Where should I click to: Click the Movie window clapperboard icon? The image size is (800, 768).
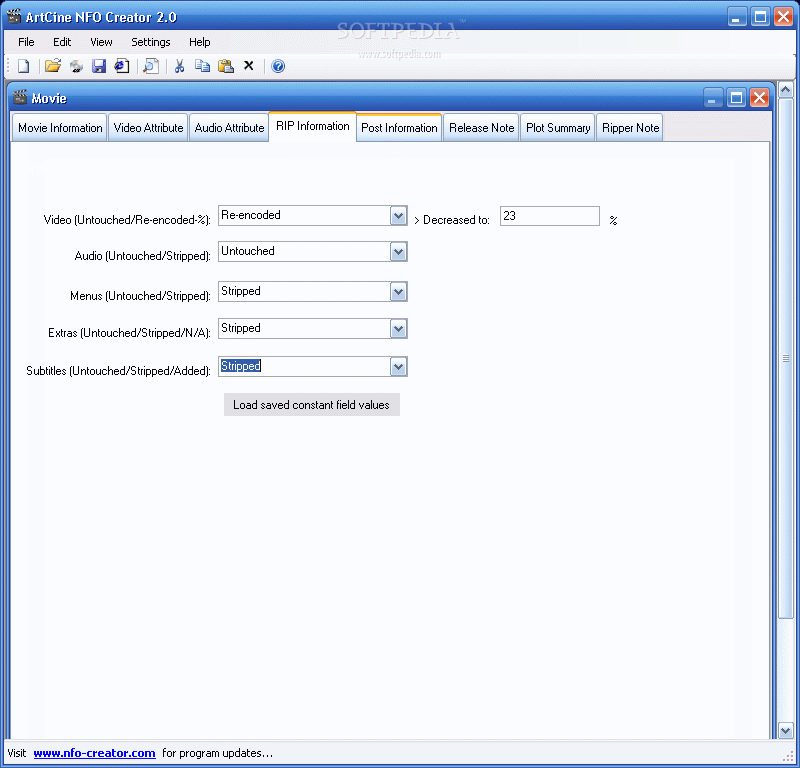coord(19,97)
